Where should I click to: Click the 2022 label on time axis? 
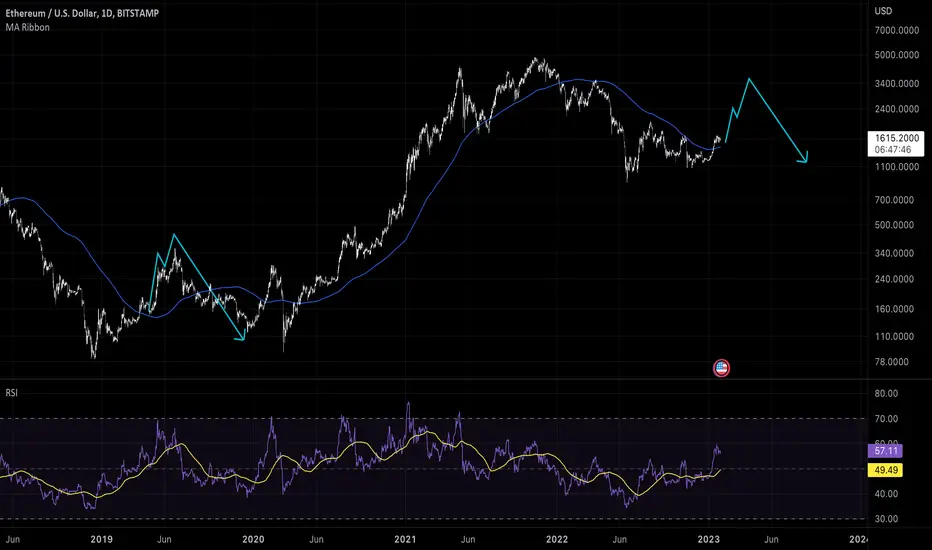tap(557, 540)
